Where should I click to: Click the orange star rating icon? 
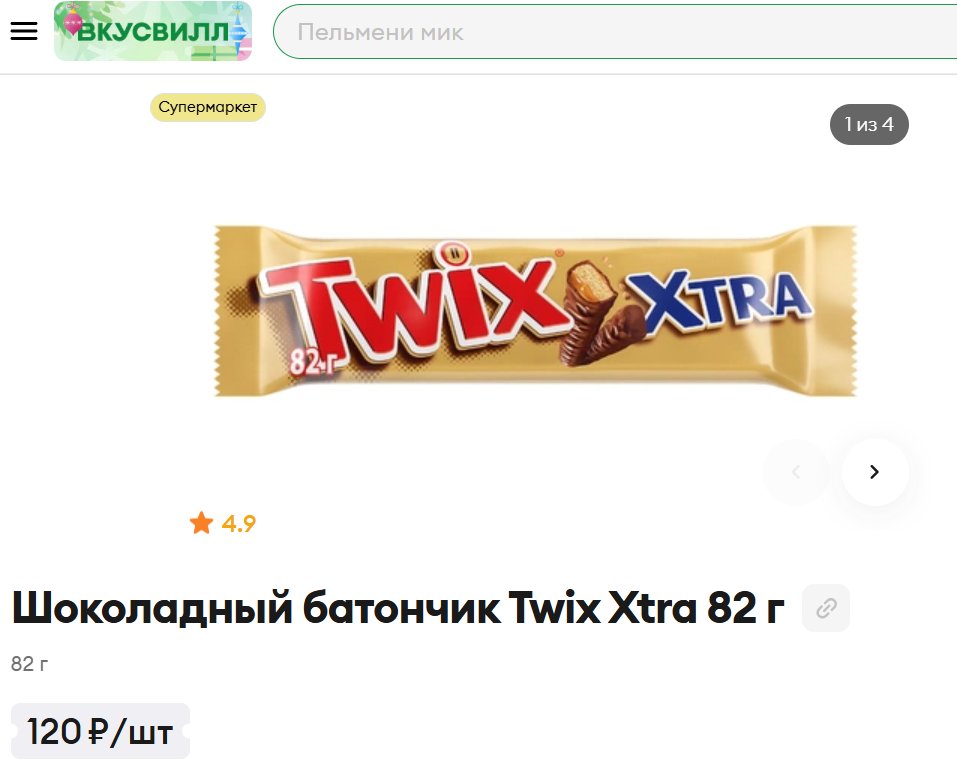[201, 523]
